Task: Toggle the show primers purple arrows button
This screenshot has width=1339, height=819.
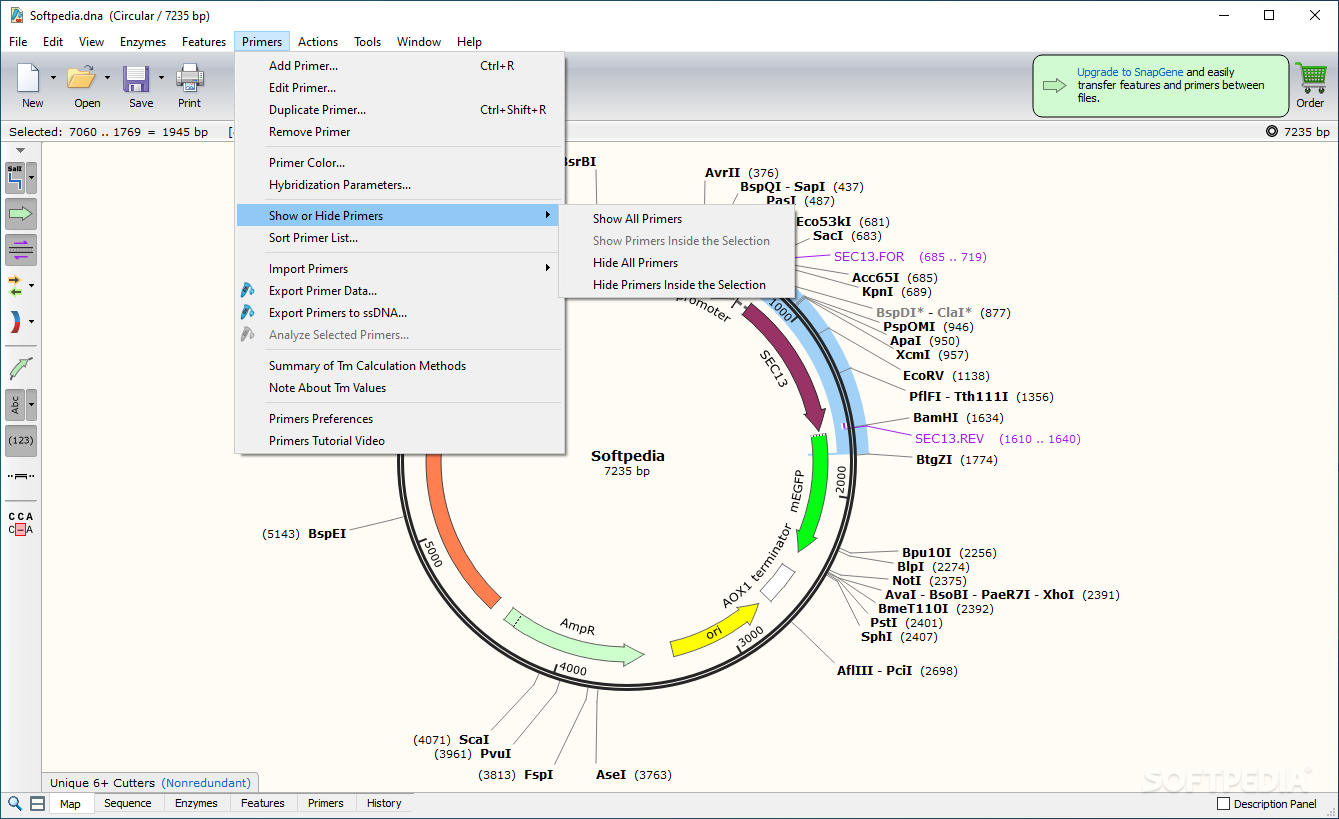Action: pos(21,249)
